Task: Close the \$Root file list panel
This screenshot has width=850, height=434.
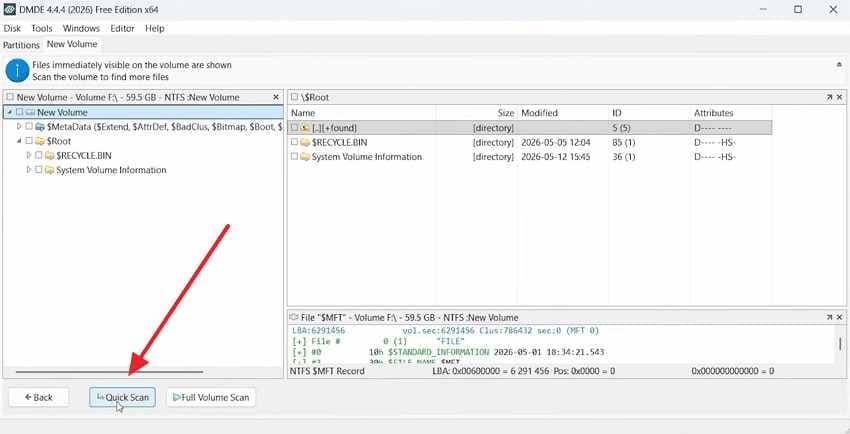Action: coord(839,97)
